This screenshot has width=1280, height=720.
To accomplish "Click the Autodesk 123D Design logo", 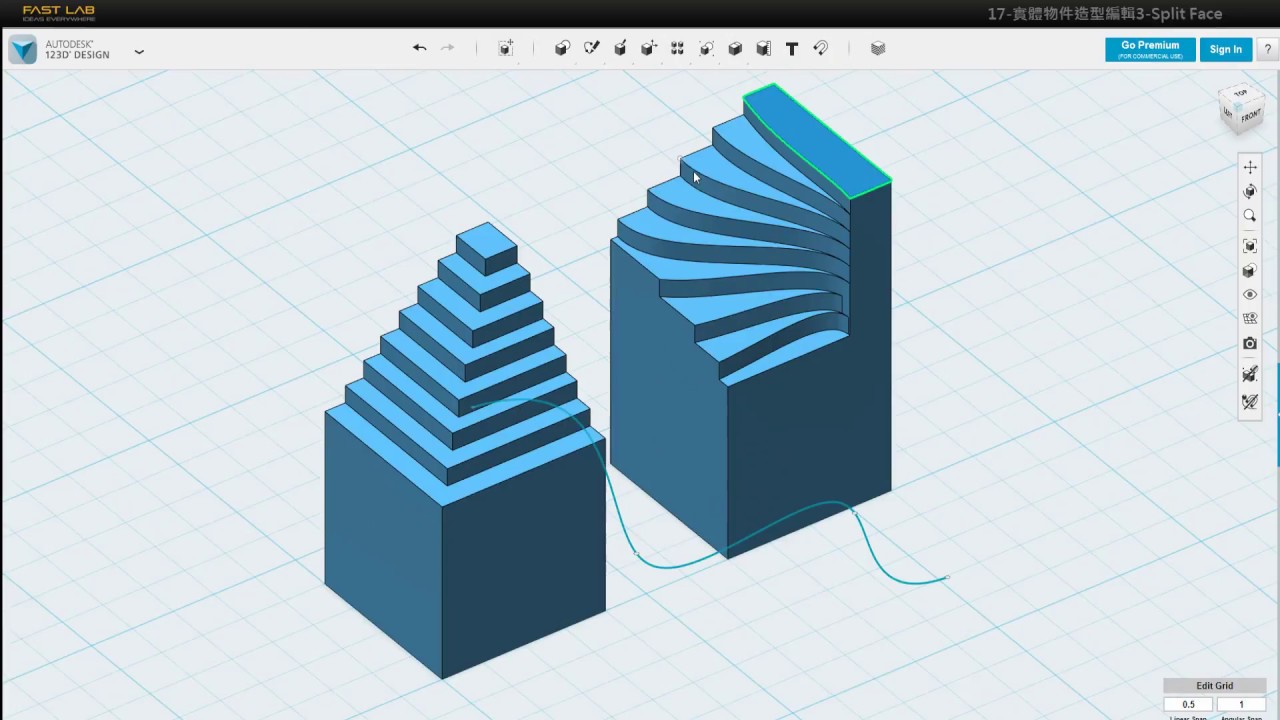I will [x=23, y=49].
